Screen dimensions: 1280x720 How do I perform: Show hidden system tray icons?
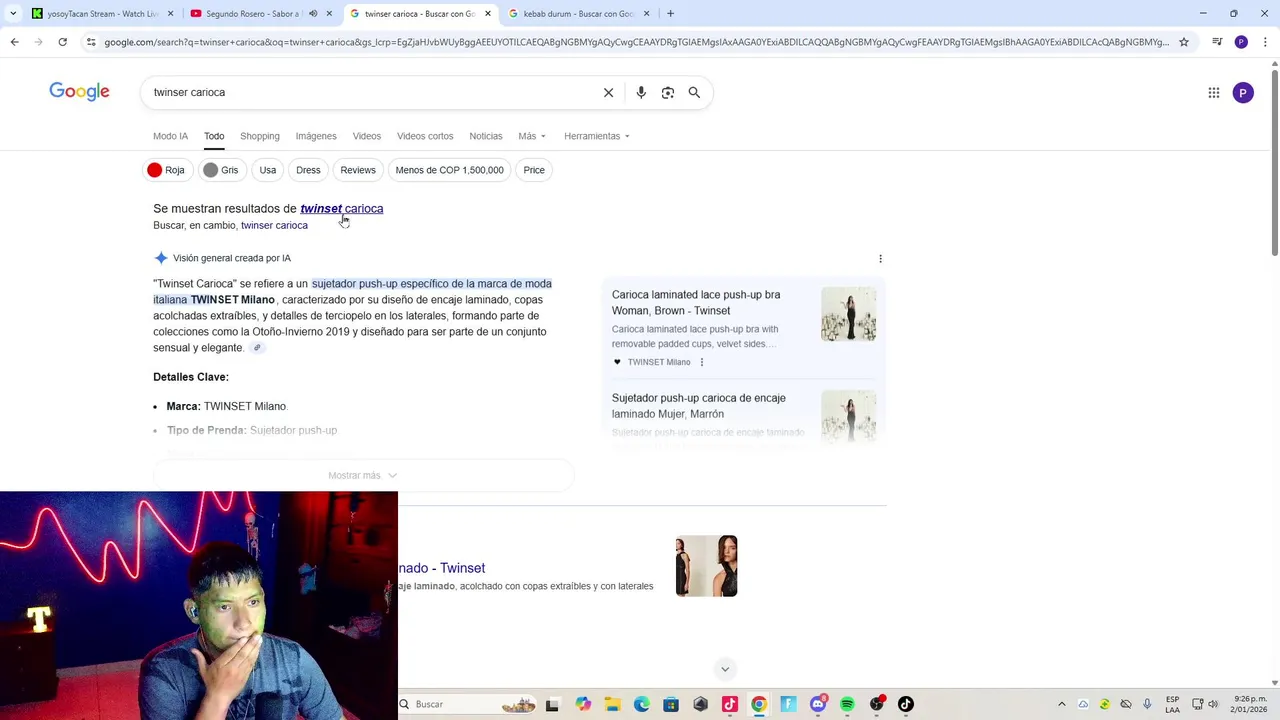1062,704
